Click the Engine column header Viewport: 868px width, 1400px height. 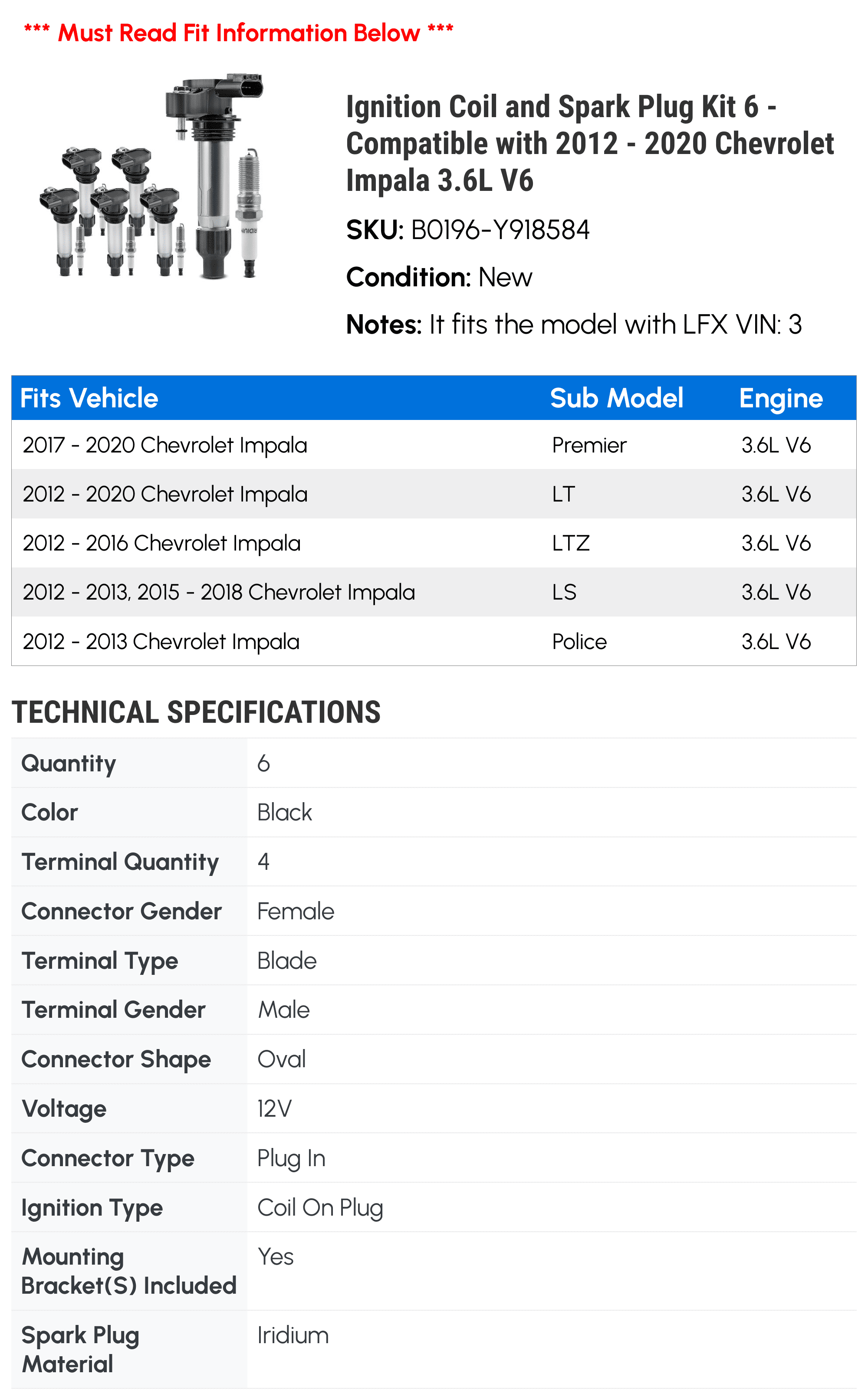pos(781,398)
